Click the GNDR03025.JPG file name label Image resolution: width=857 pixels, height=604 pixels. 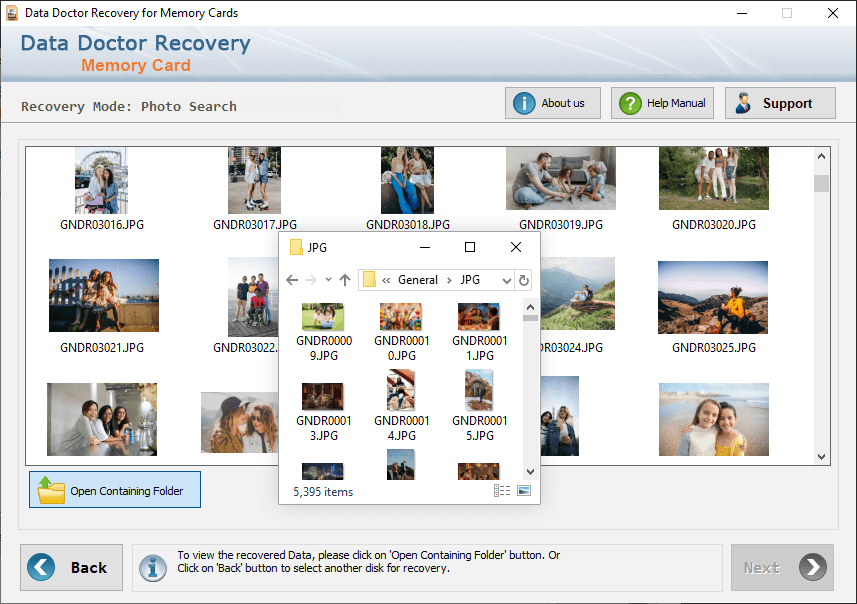point(714,348)
